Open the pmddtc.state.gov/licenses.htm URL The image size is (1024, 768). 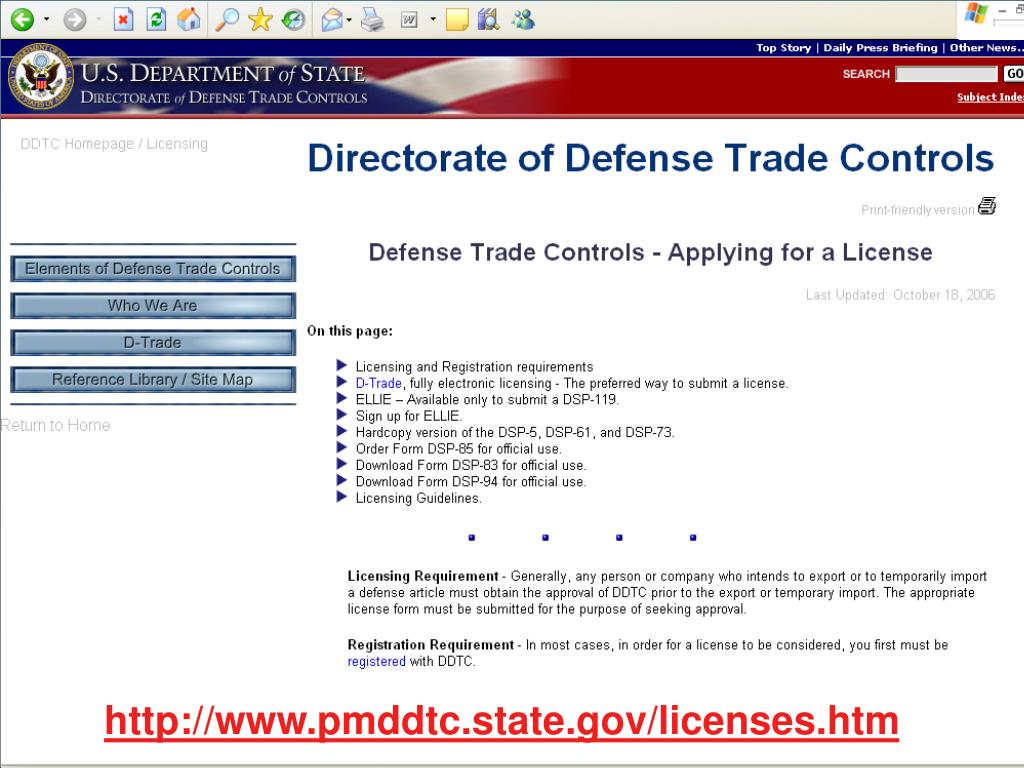click(502, 721)
